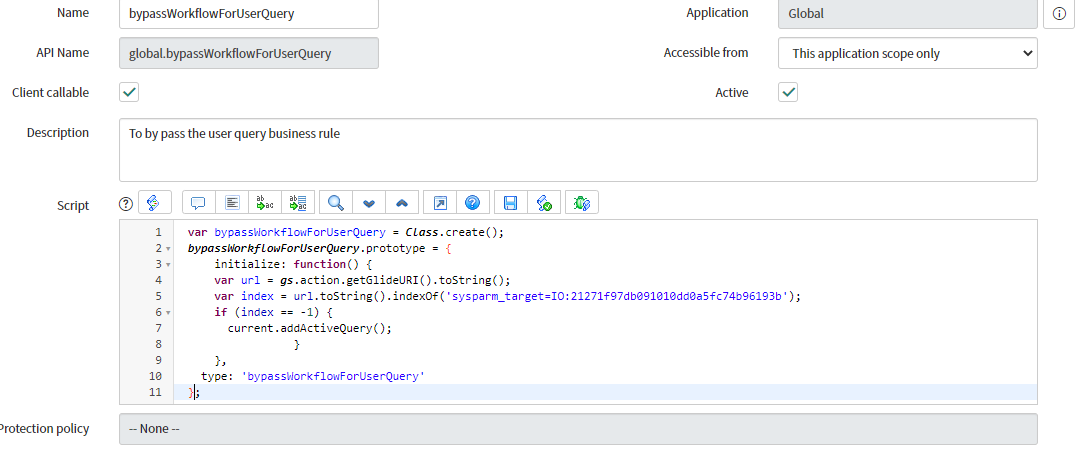Open editor help blue question icon
1090x453 pixels.
click(x=473, y=203)
